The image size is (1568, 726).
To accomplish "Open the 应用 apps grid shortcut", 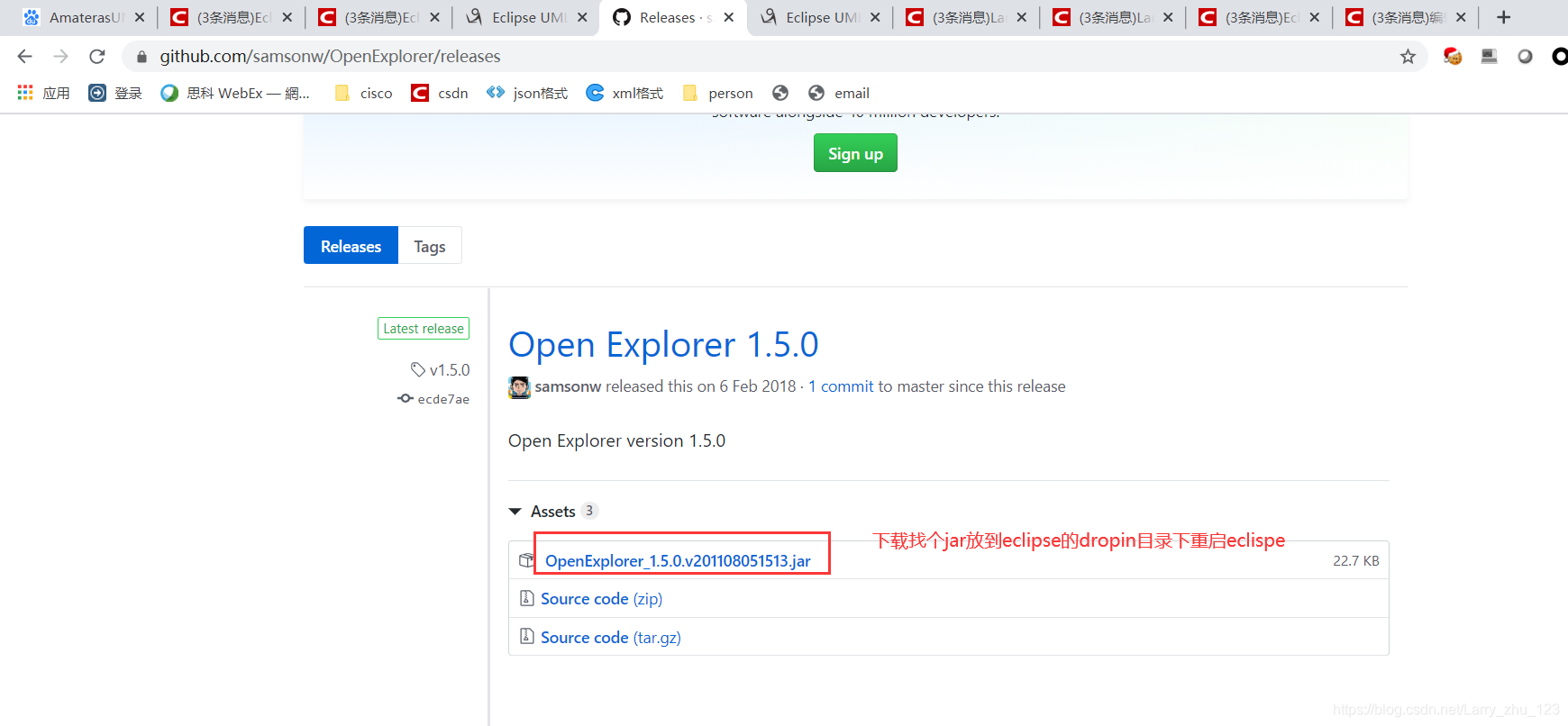I will 43,93.
